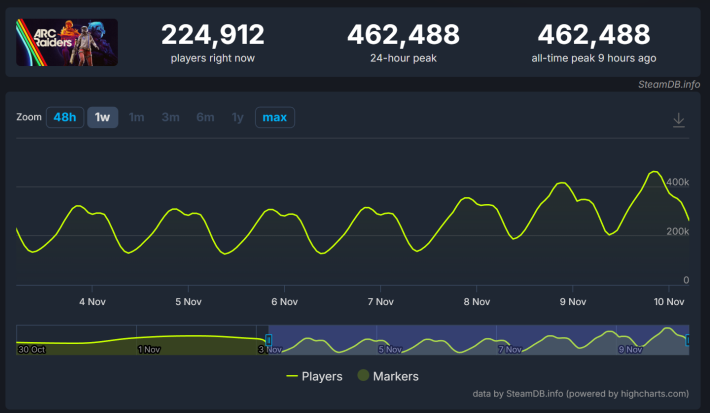Choose the 1m zoom option

point(137,117)
